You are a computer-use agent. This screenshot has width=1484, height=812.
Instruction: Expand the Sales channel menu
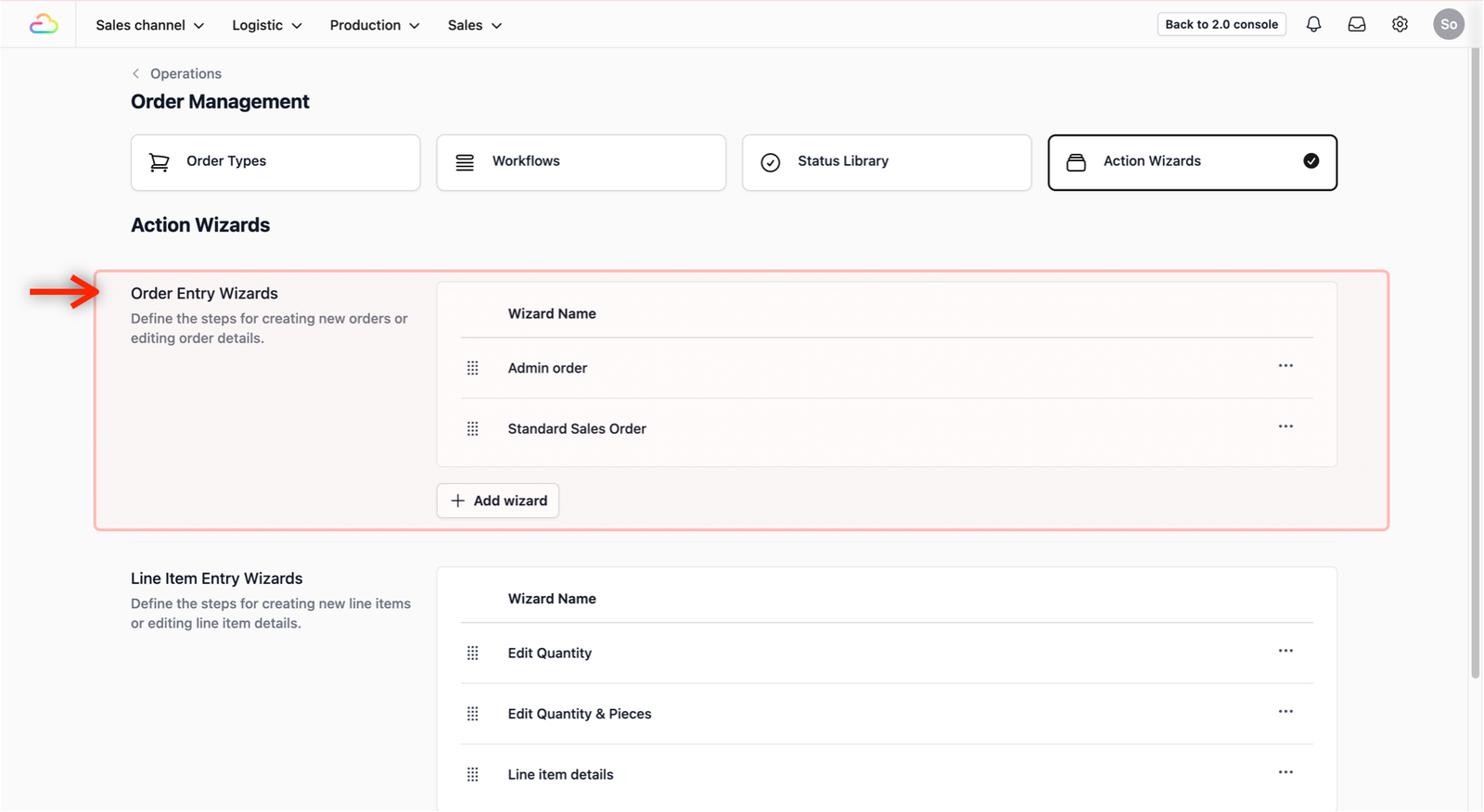[150, 25]
